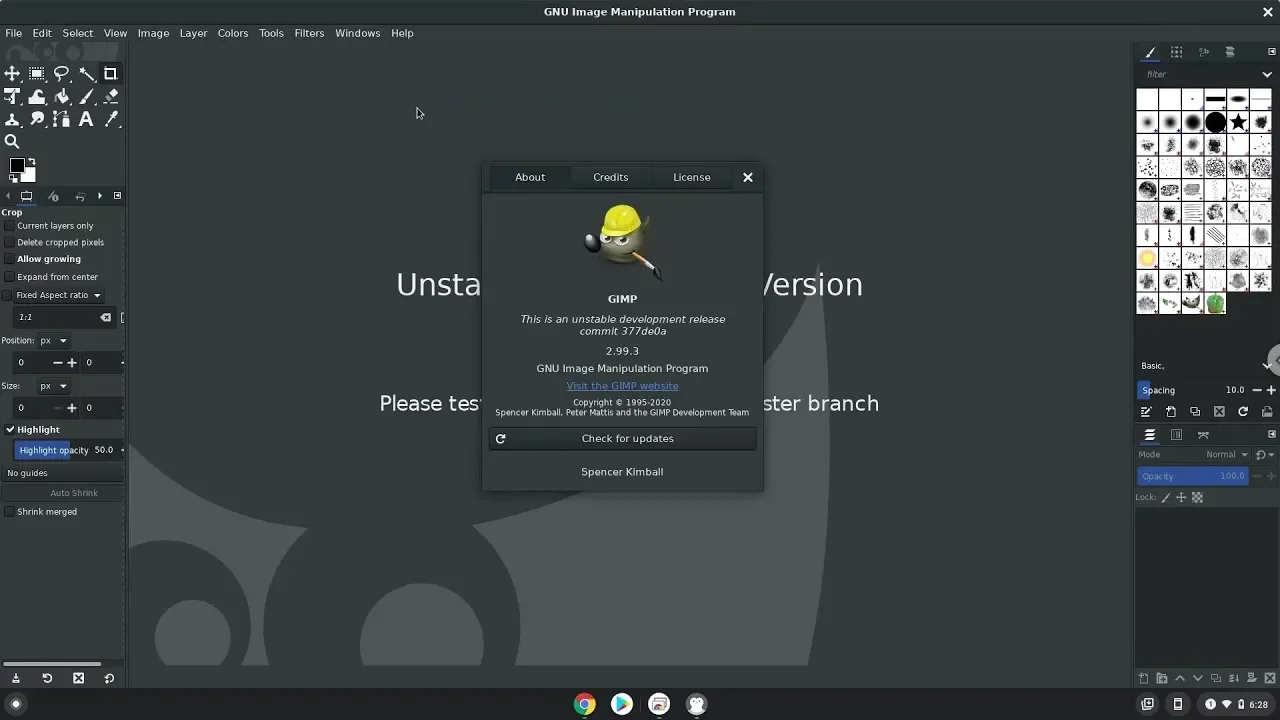Enable Shrink merged checkbox

pyautogui.click(x=9, y=512)
